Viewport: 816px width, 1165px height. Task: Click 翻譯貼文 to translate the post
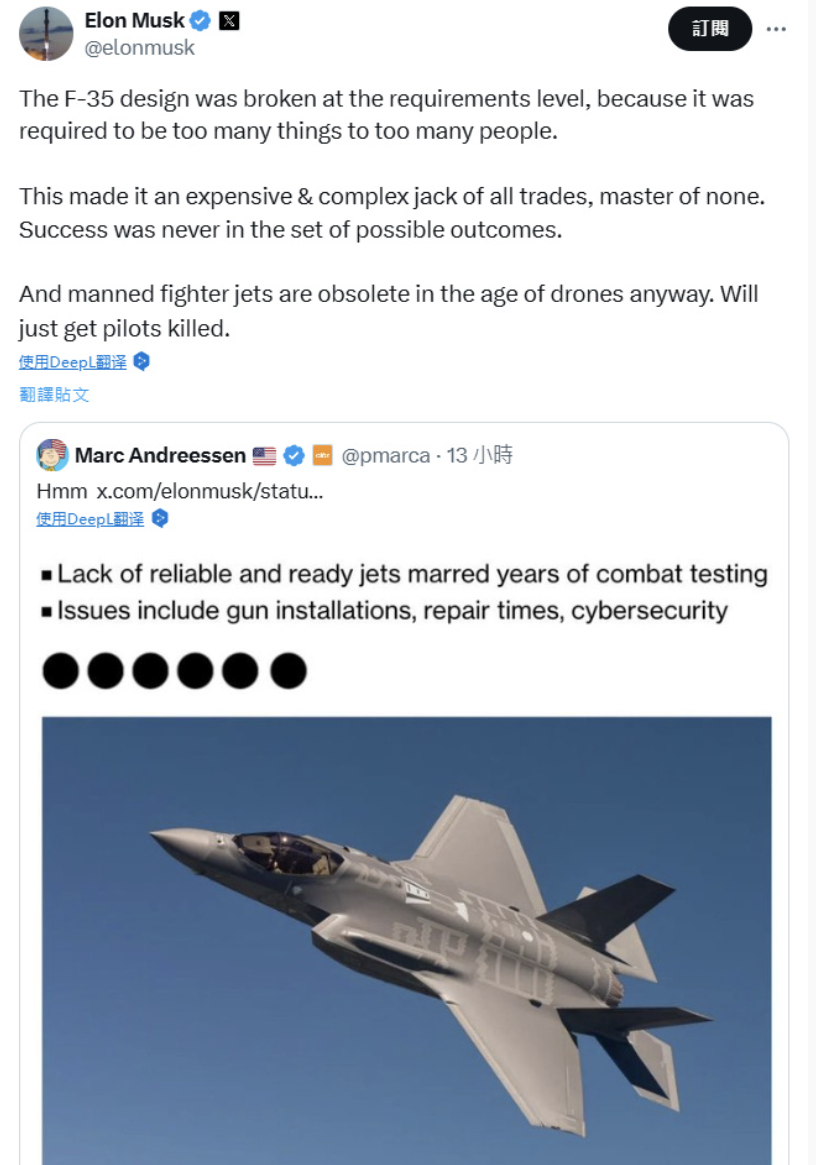coord(54,394)
